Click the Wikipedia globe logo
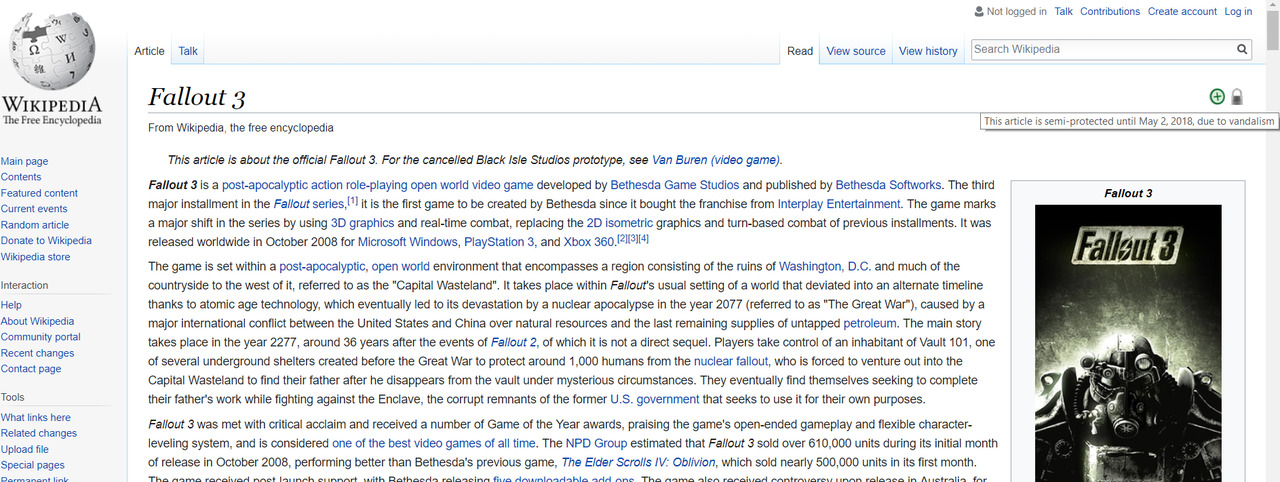This screenshot has height=482, width=1280. pos(52,52)
